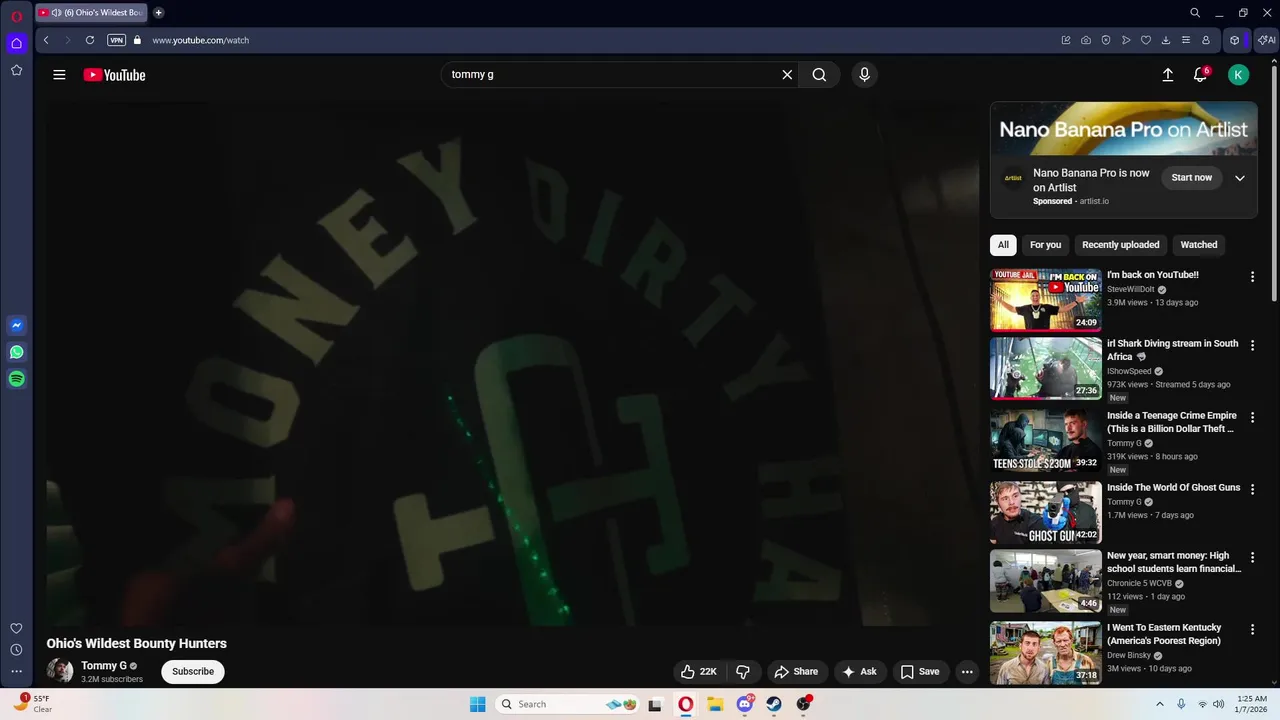Screen dimensions: 1280x720
Task: Open Opera home sidebar icon
Action: pyautogui.click(x=16, y=43)
